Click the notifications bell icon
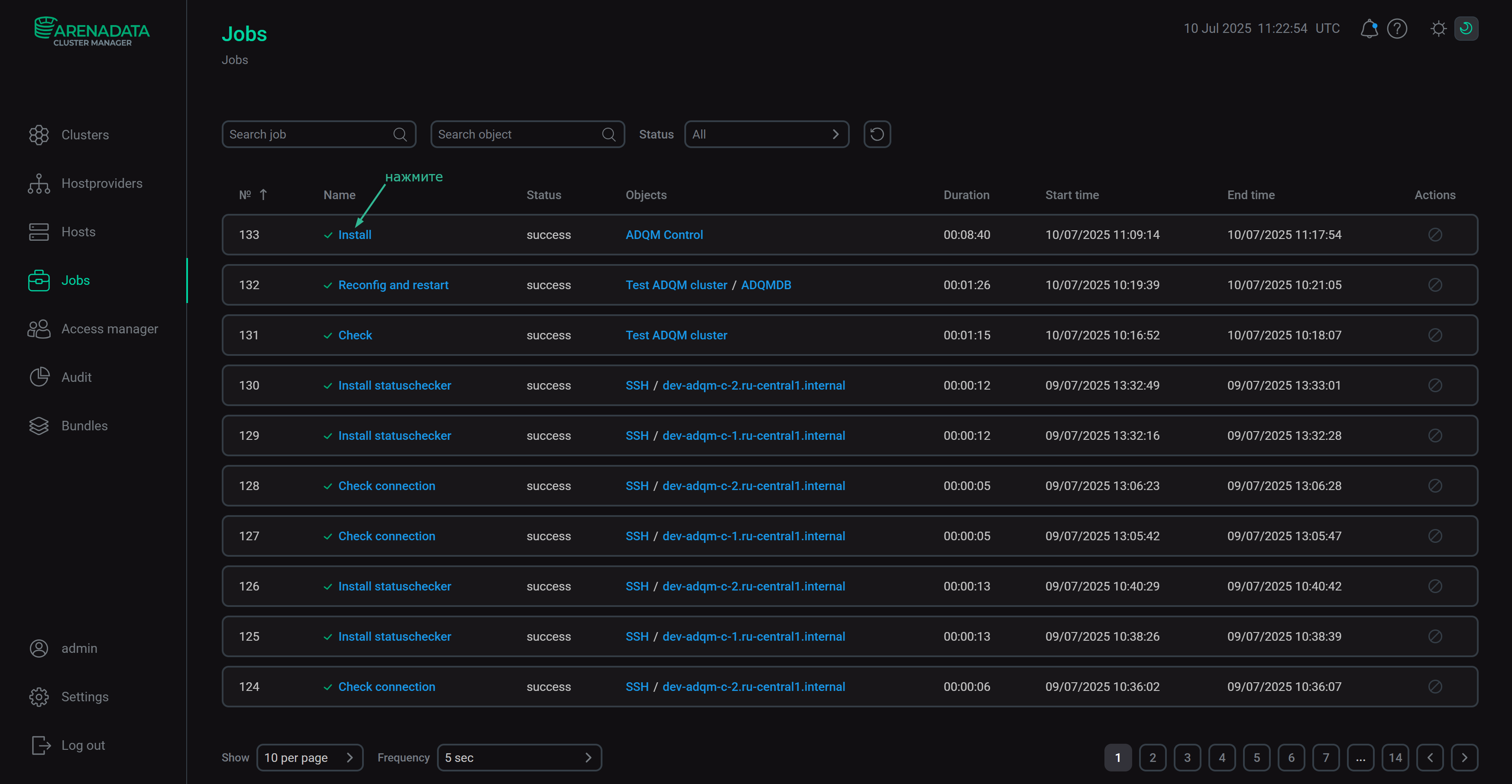The height and width of the screenshot is (784, 1512). (x=1368, y=28)
